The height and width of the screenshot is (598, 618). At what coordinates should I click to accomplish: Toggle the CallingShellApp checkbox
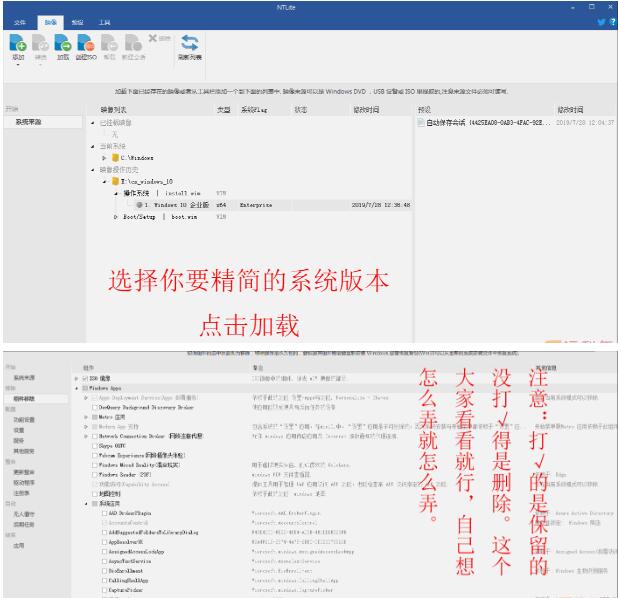[104, 580]
